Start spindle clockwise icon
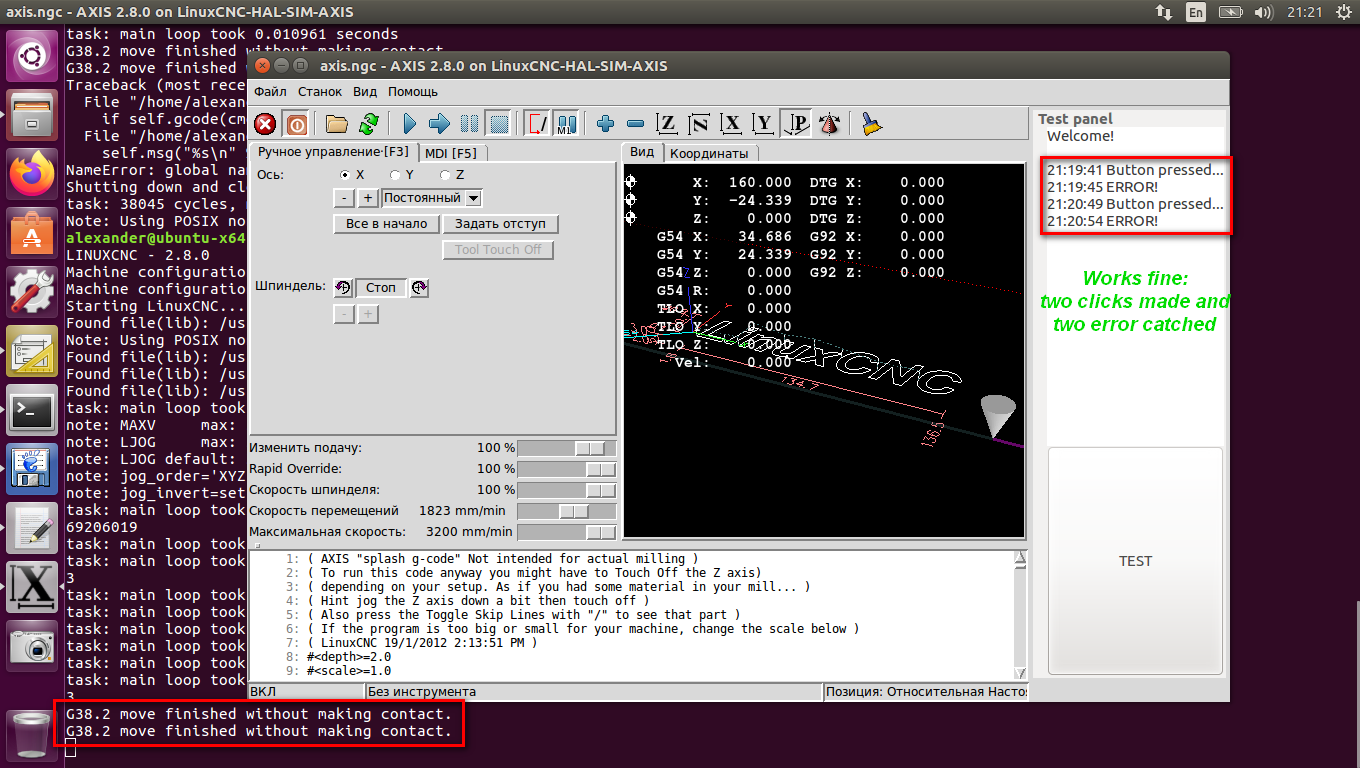The image size is (1360, 768). tap(419, 287)
